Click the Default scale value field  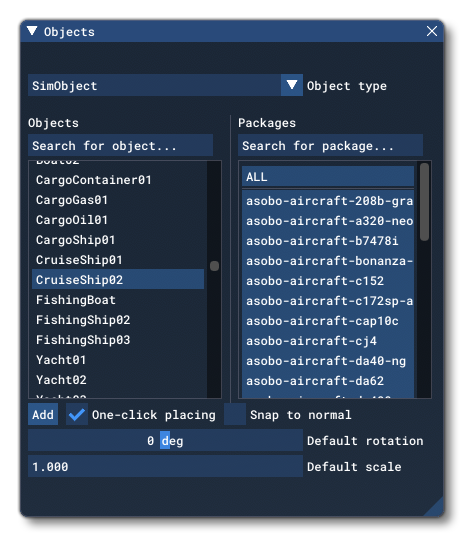click(x=165, y=466)
